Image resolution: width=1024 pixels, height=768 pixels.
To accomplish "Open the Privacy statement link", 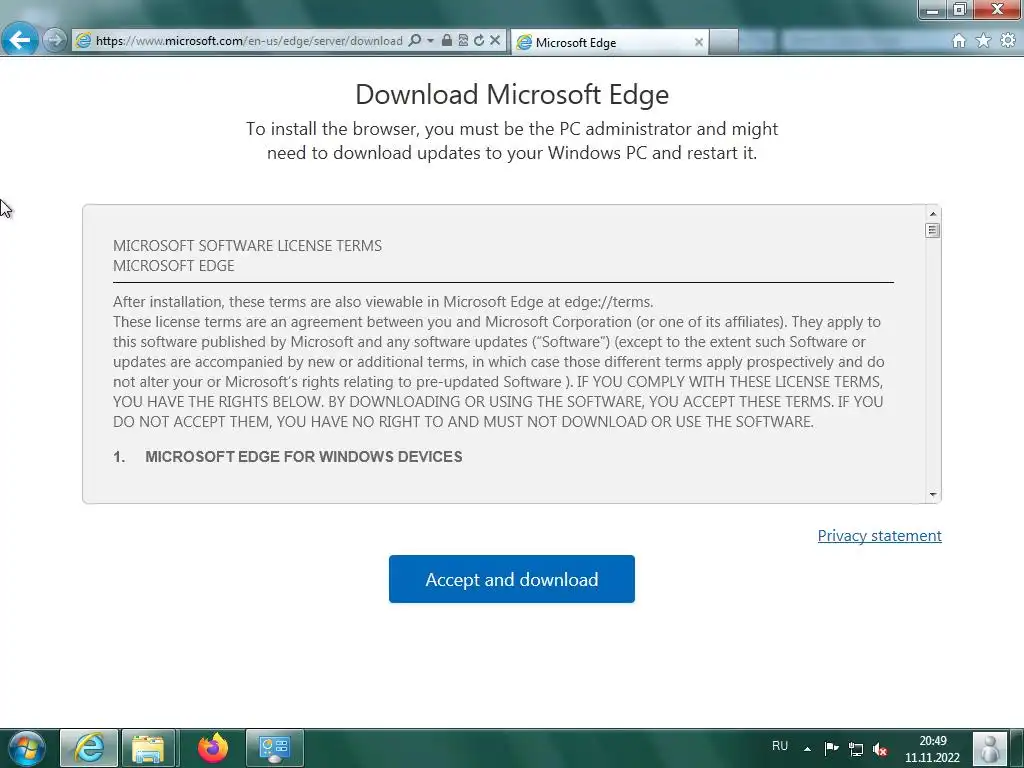I will coord(879,536).
